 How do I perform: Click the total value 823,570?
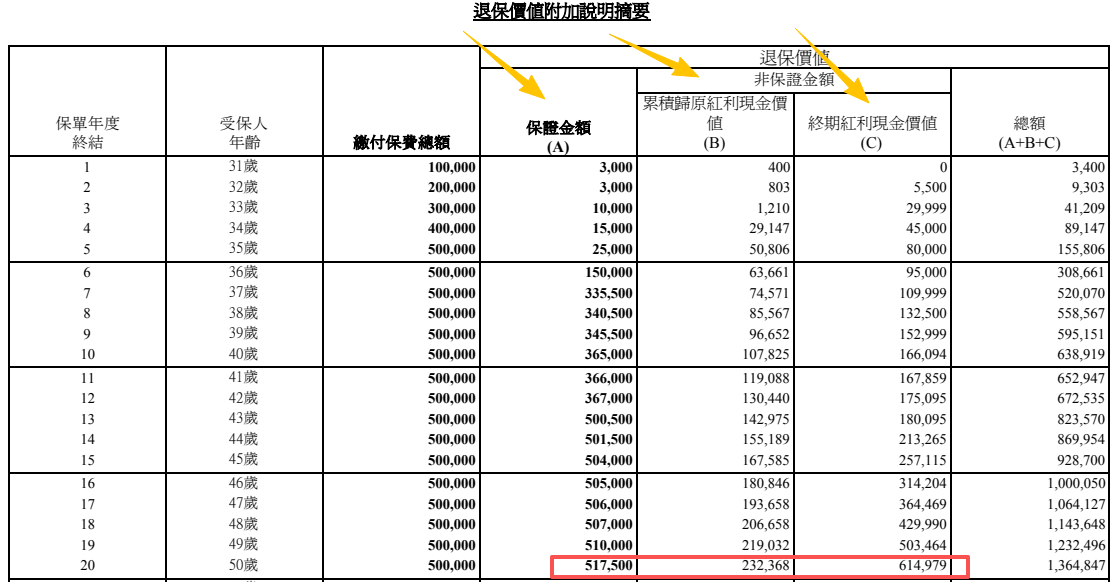[x=1081, y=419]
